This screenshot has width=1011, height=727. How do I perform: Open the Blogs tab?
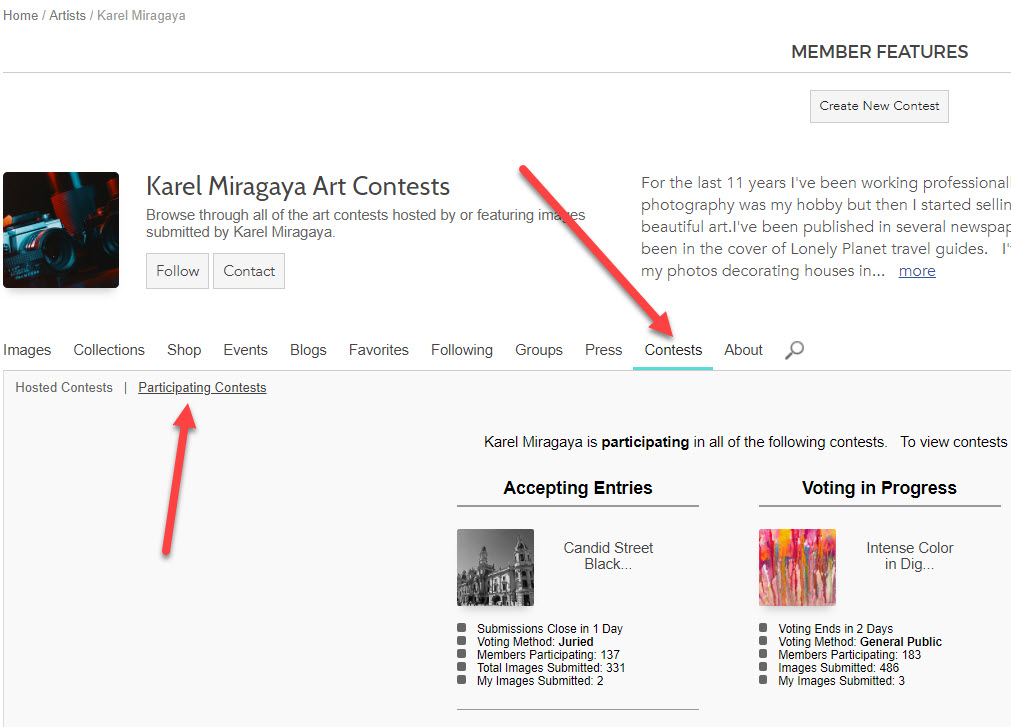coord(308,350)
